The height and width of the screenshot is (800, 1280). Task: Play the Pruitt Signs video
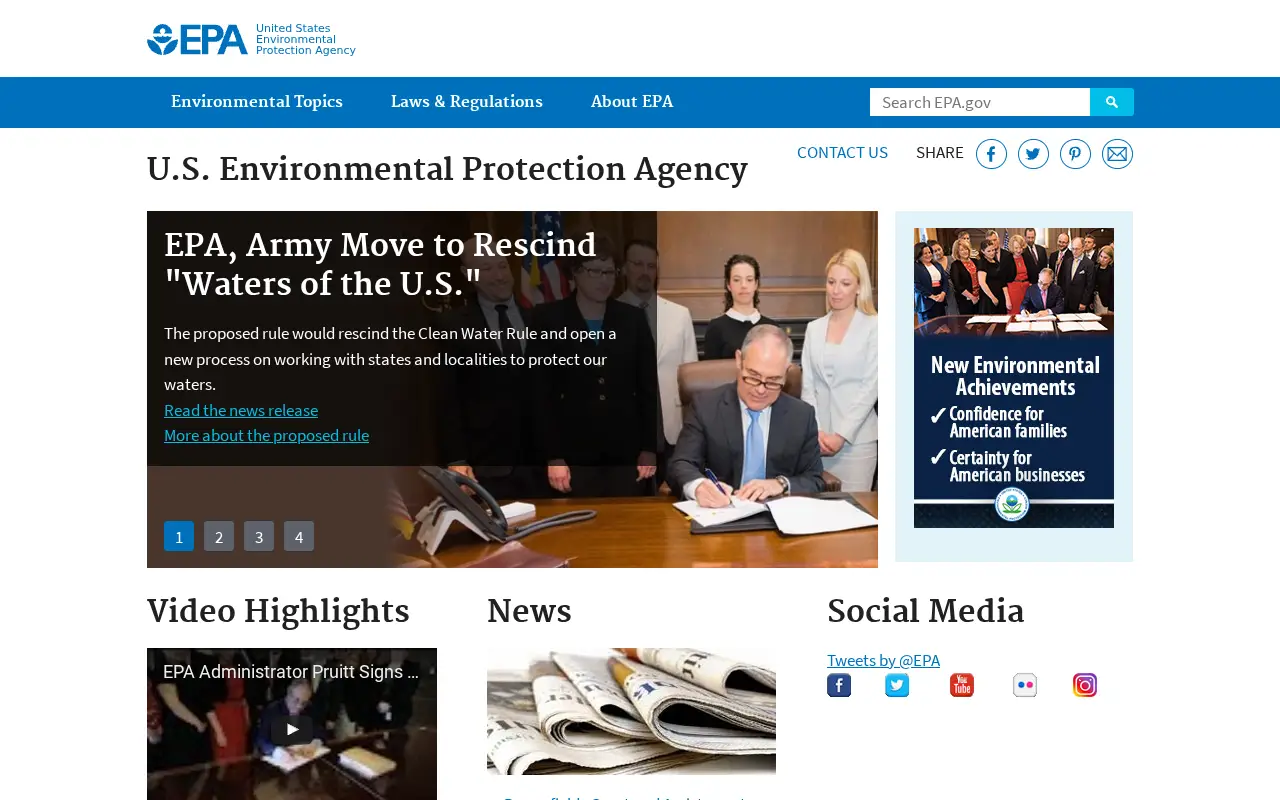coord(292,729)
